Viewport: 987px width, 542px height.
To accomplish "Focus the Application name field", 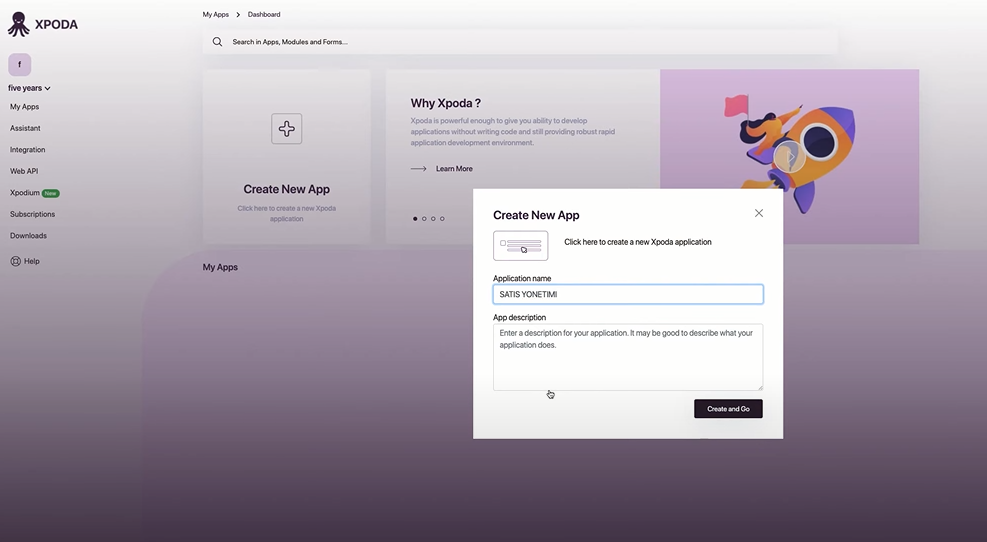I will tap(628, 294).
